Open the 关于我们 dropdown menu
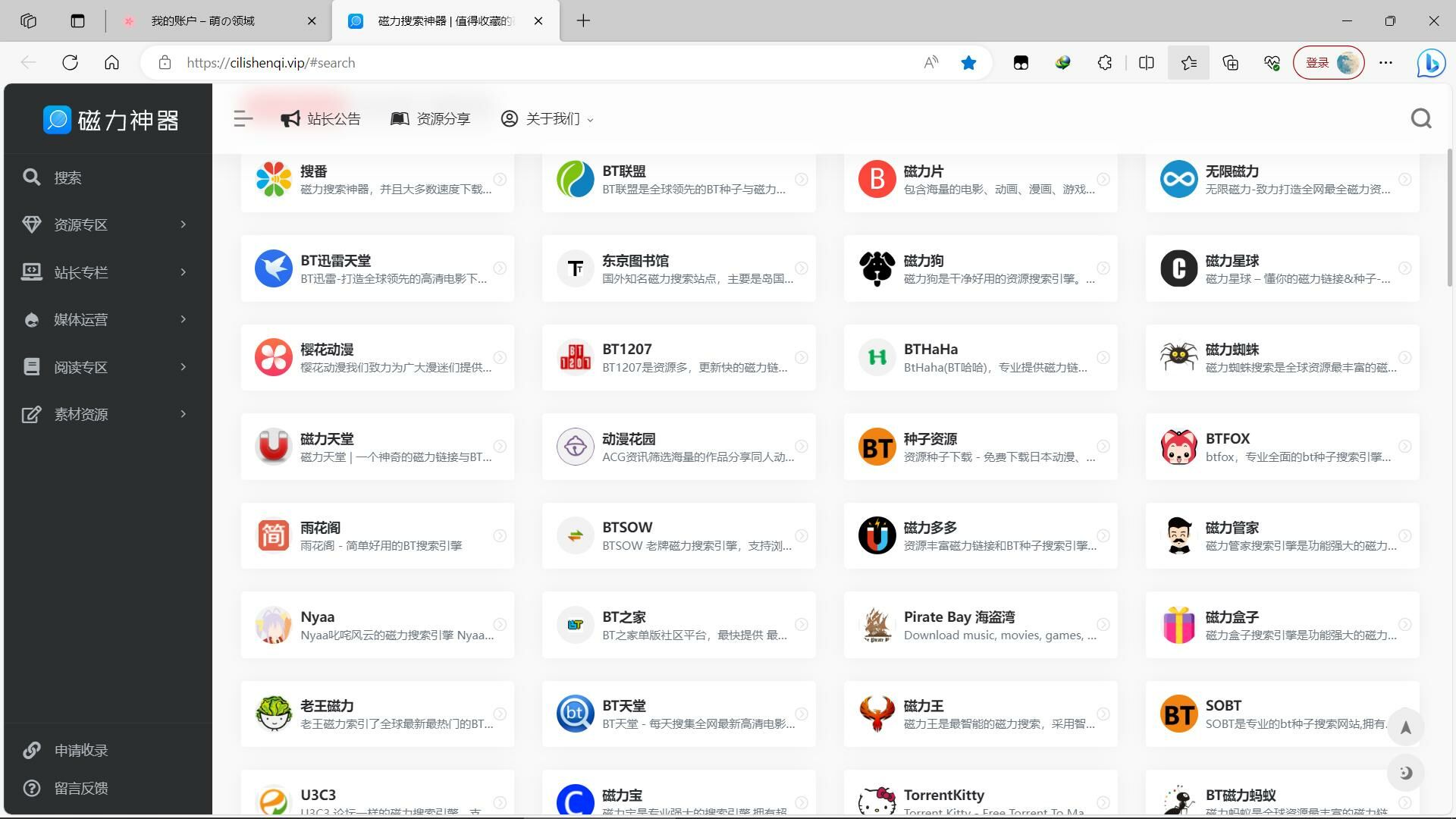Image resolution: width=1456 pixels, height=819 pixels. pyautogui.click(x=547, y=119)
